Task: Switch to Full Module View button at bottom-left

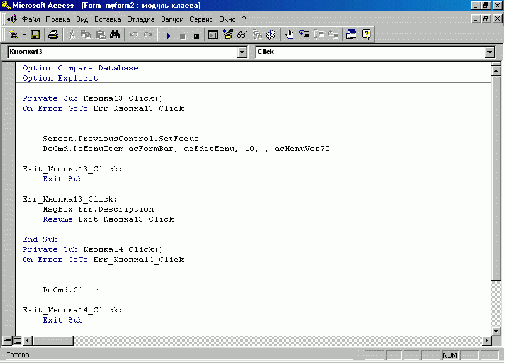Action: coord(17,341)
